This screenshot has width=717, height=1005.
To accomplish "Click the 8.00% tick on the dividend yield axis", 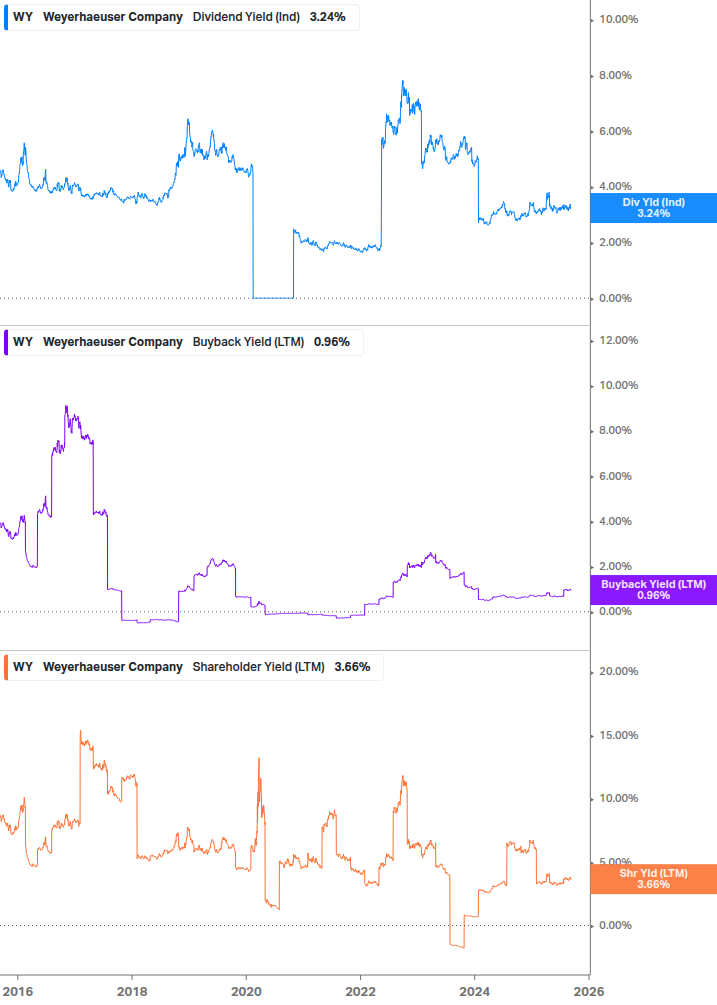I will click(x=615, y=76).
